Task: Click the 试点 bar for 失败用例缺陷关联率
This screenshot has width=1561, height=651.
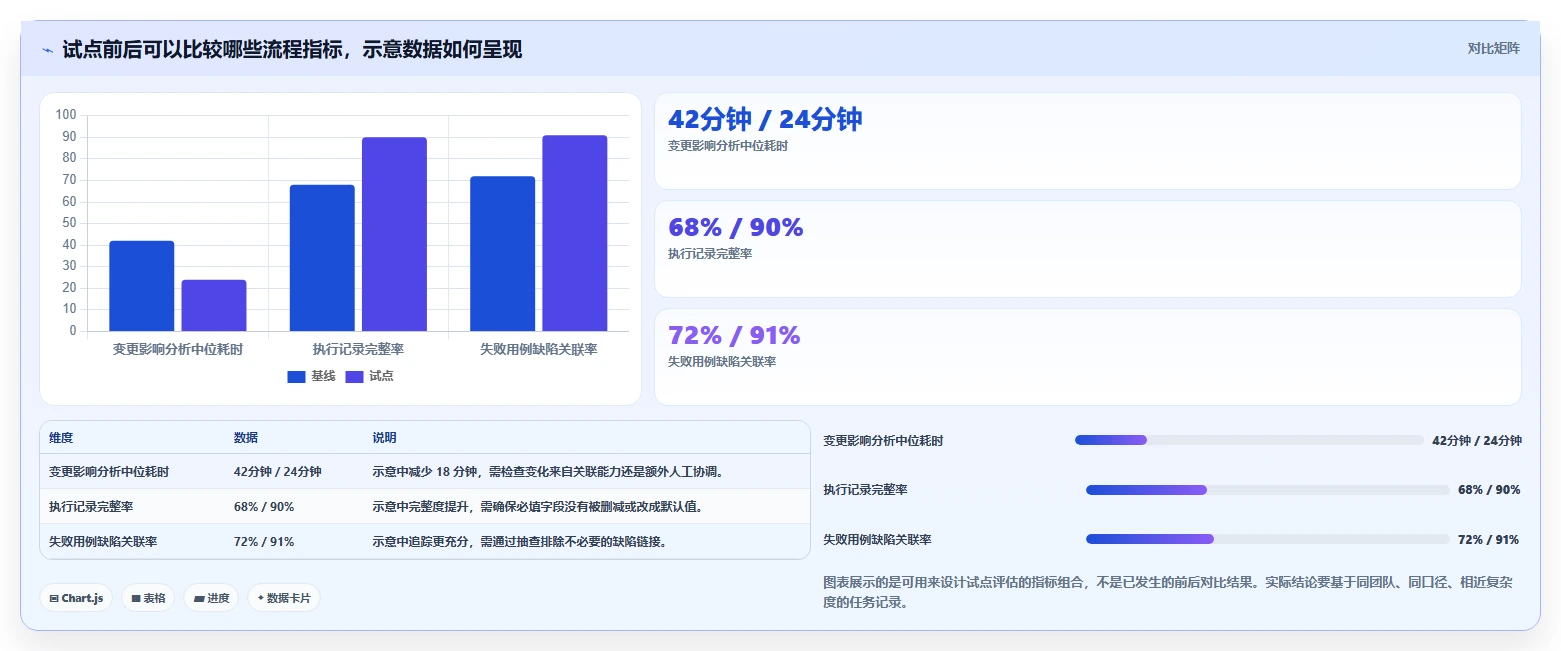Action: point(575,233)
